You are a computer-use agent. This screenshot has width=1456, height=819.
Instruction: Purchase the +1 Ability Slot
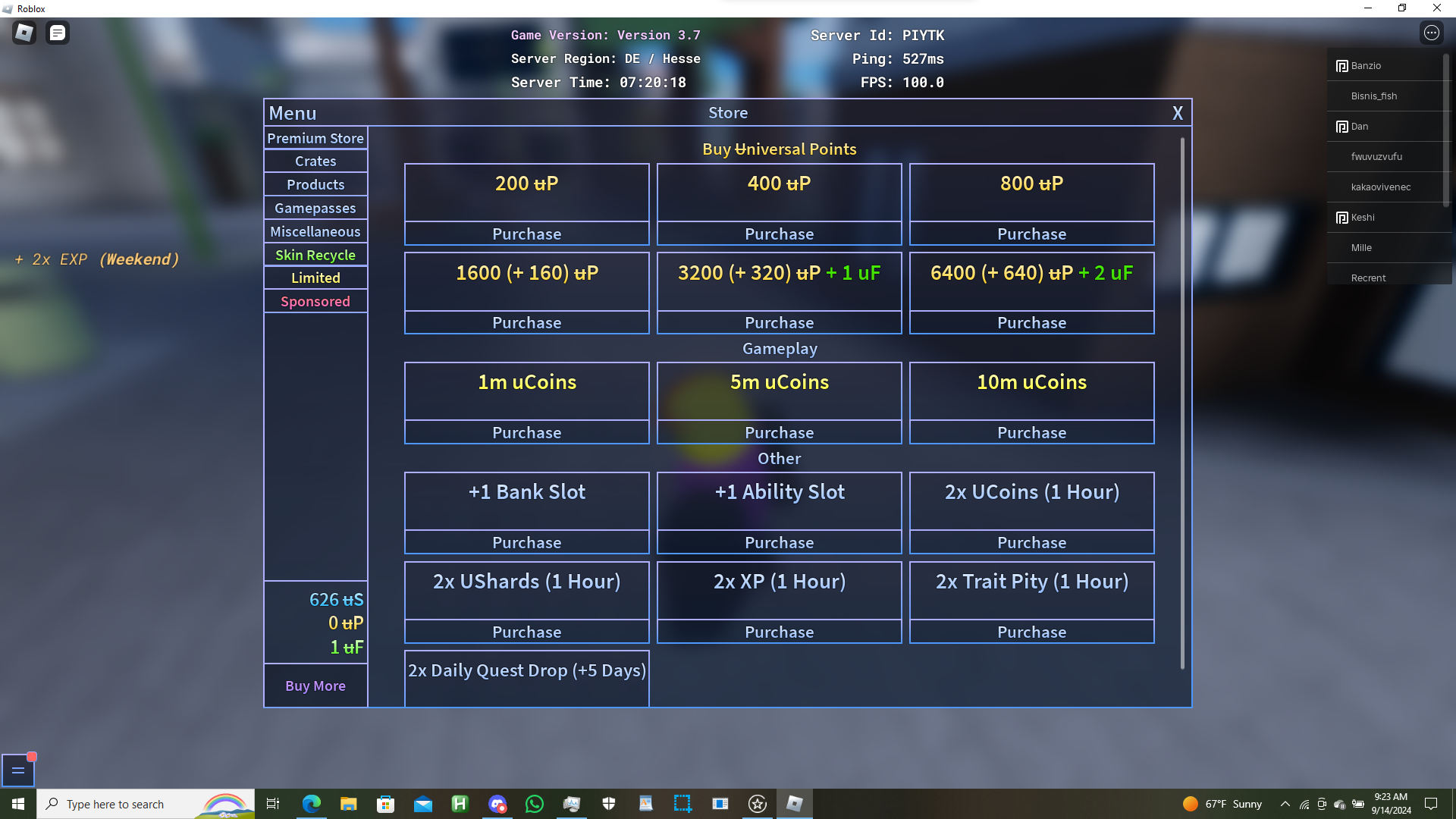(779, 542)
